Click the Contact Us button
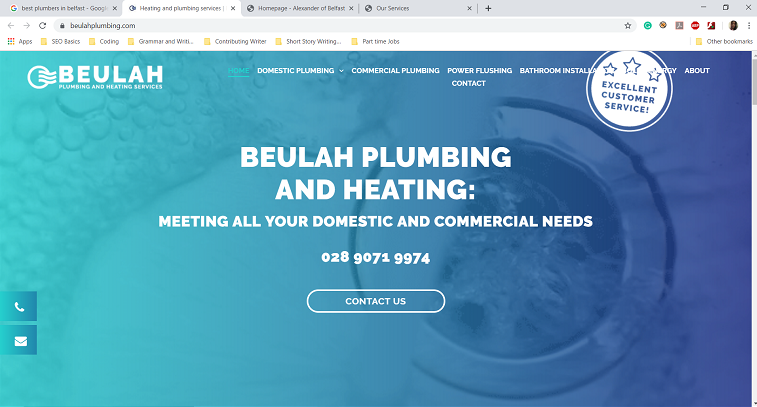This screenshot has width=757, height=407. point(376,301)
